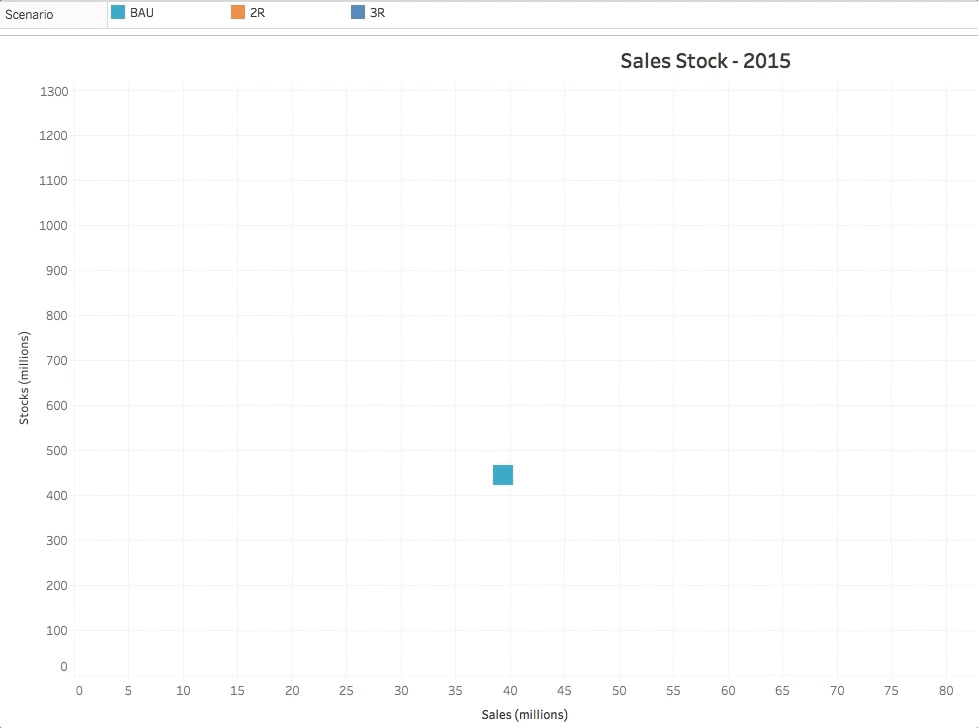Screen dimensions: 978x728
Task: Click the 1300 tick on Stocks axis
Action: click(54, 91)
